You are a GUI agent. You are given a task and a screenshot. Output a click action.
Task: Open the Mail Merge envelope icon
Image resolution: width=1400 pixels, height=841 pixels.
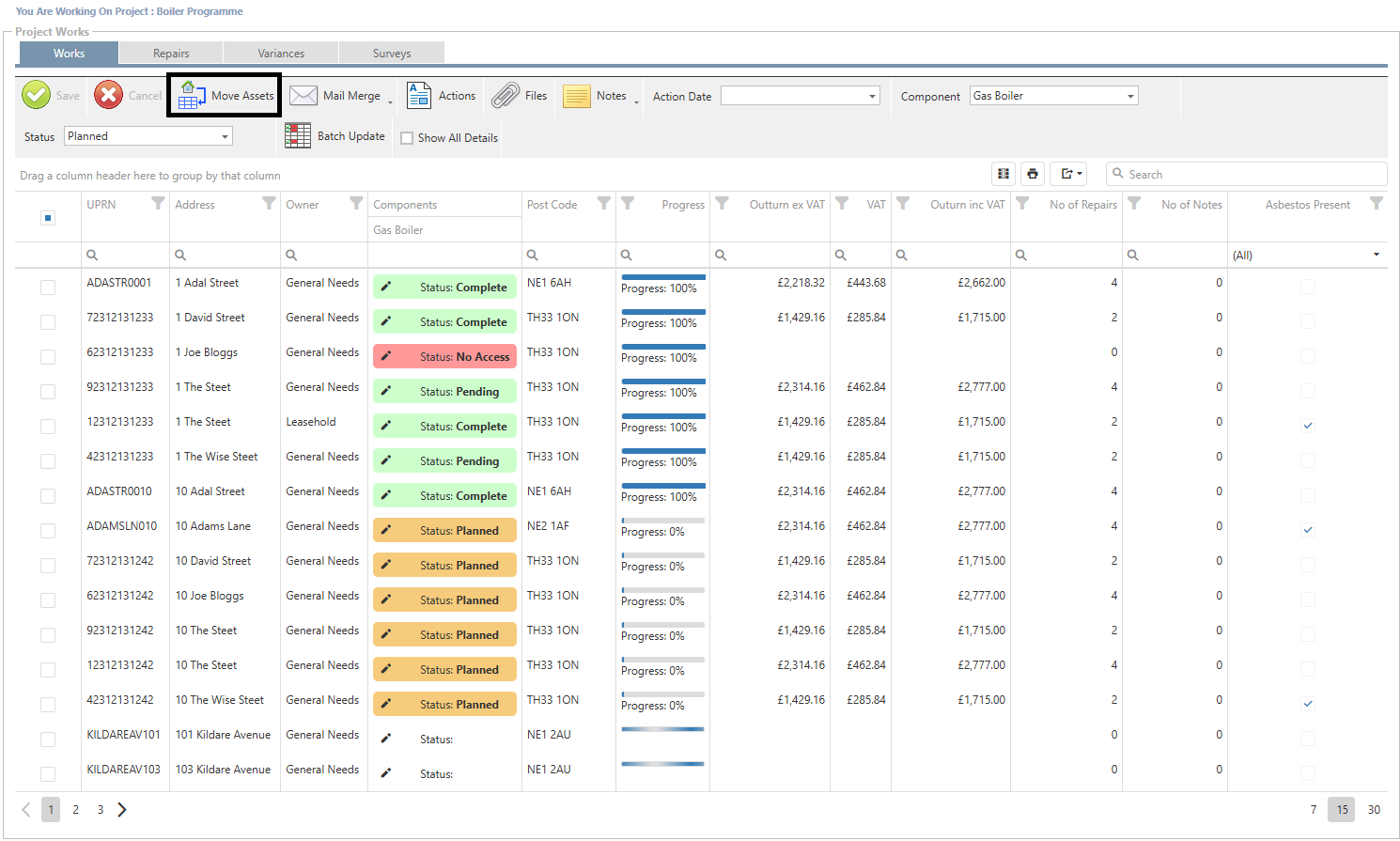click(303, 96)
